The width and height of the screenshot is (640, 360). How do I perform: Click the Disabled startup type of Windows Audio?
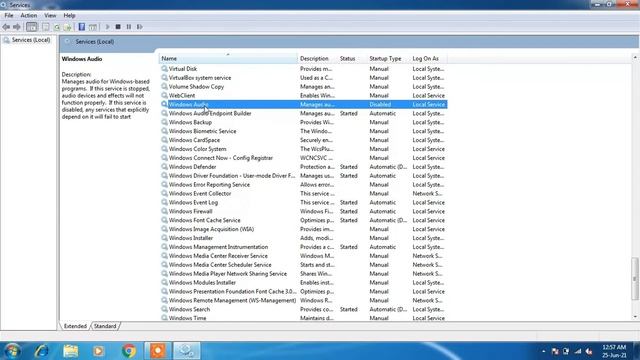380,104
